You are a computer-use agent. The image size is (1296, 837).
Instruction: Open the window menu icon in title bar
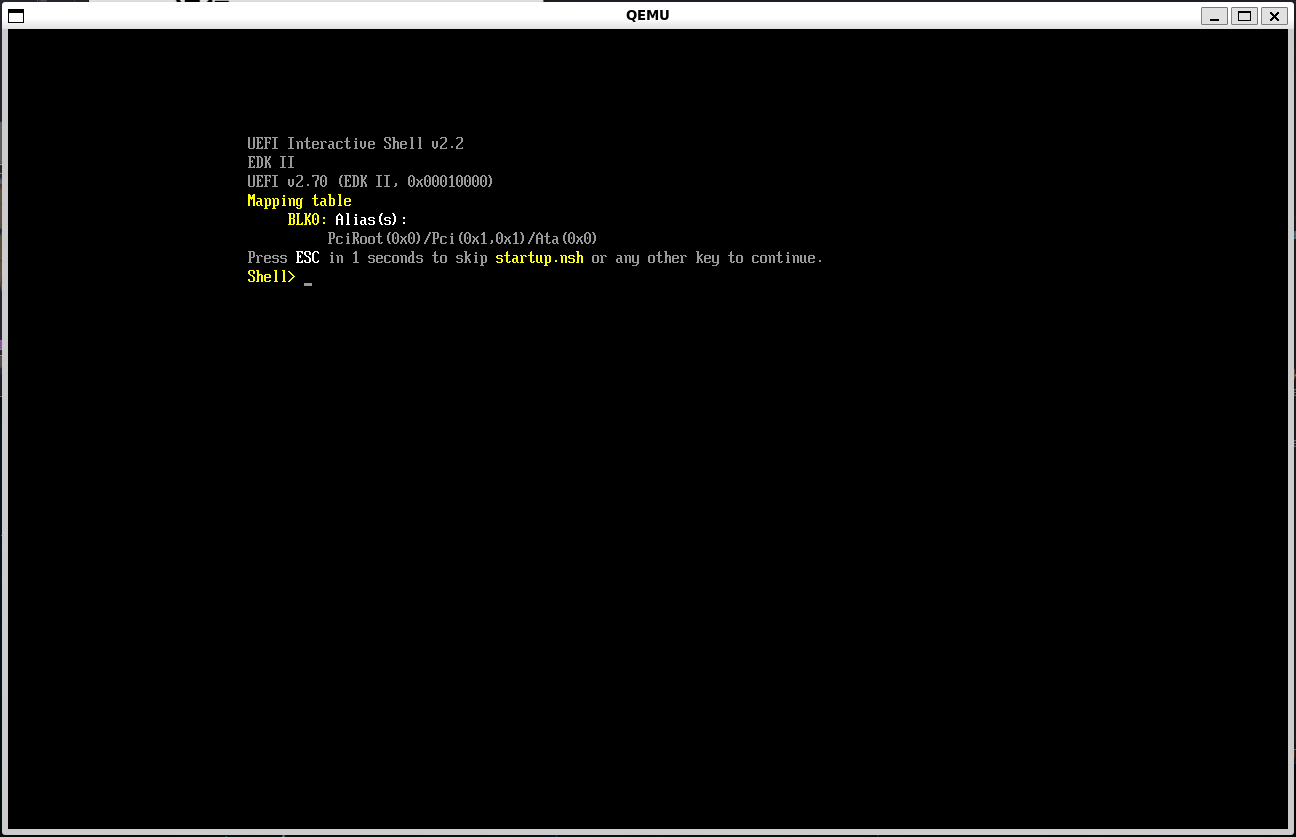[x=16, y=15]
